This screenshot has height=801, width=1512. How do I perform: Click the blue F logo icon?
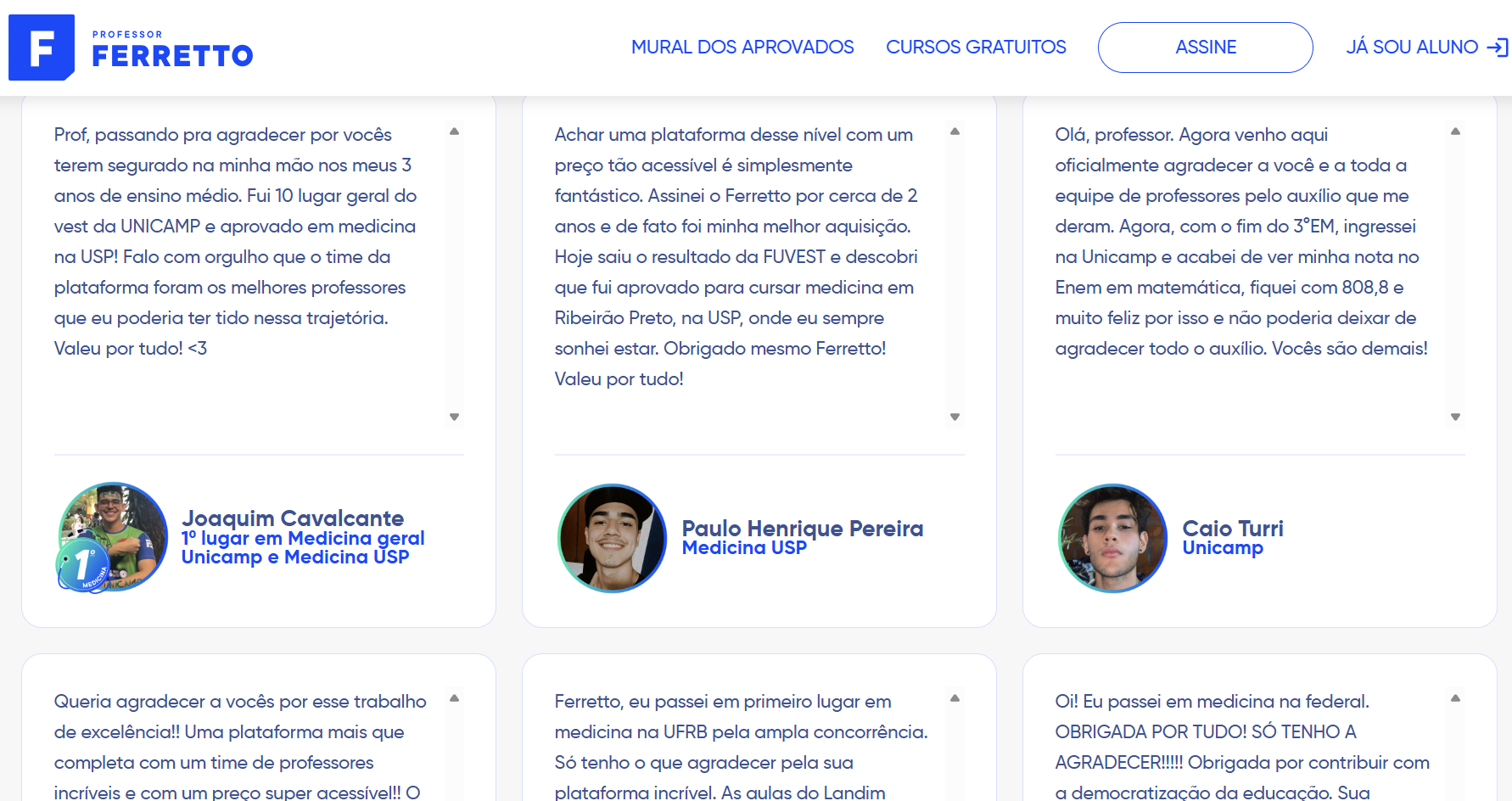[42, 48]
